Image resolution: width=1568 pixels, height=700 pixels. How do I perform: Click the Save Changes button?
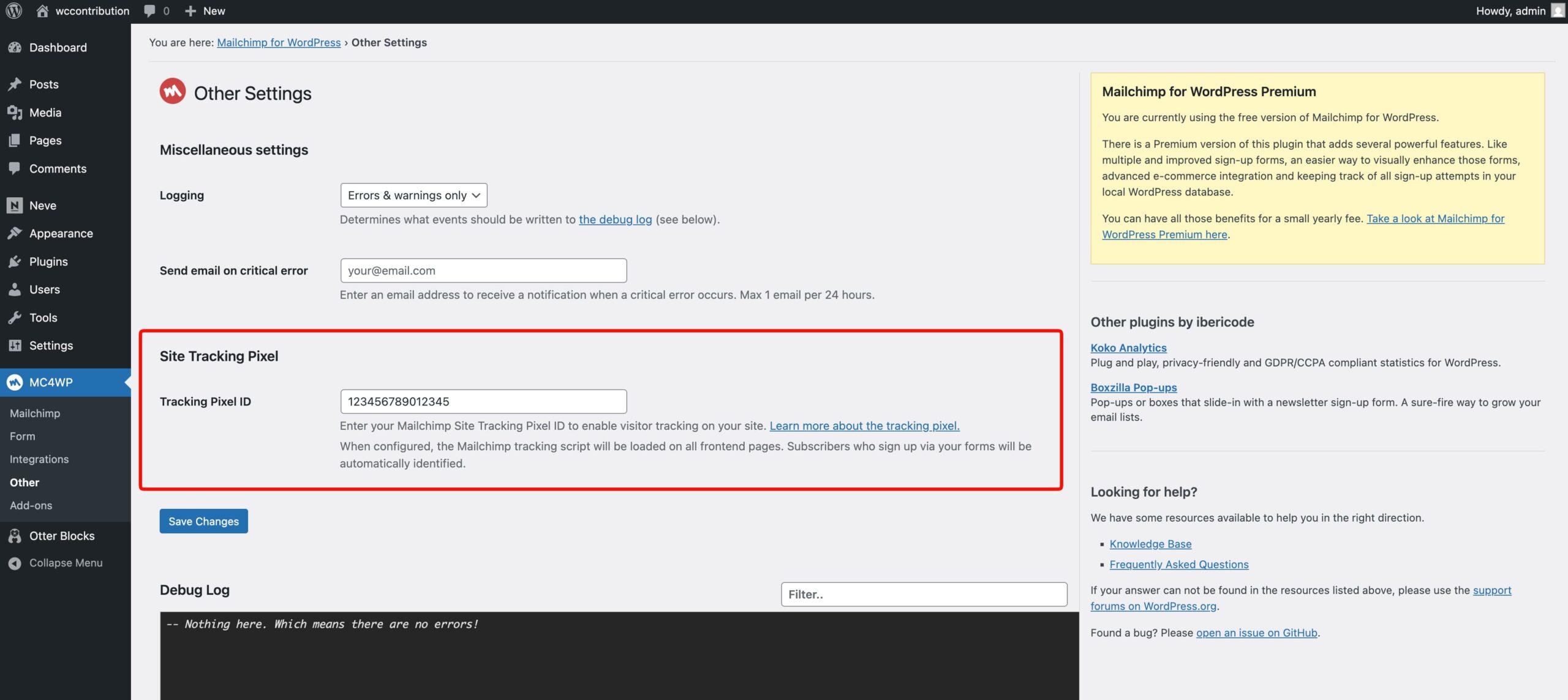click(204, 521)
